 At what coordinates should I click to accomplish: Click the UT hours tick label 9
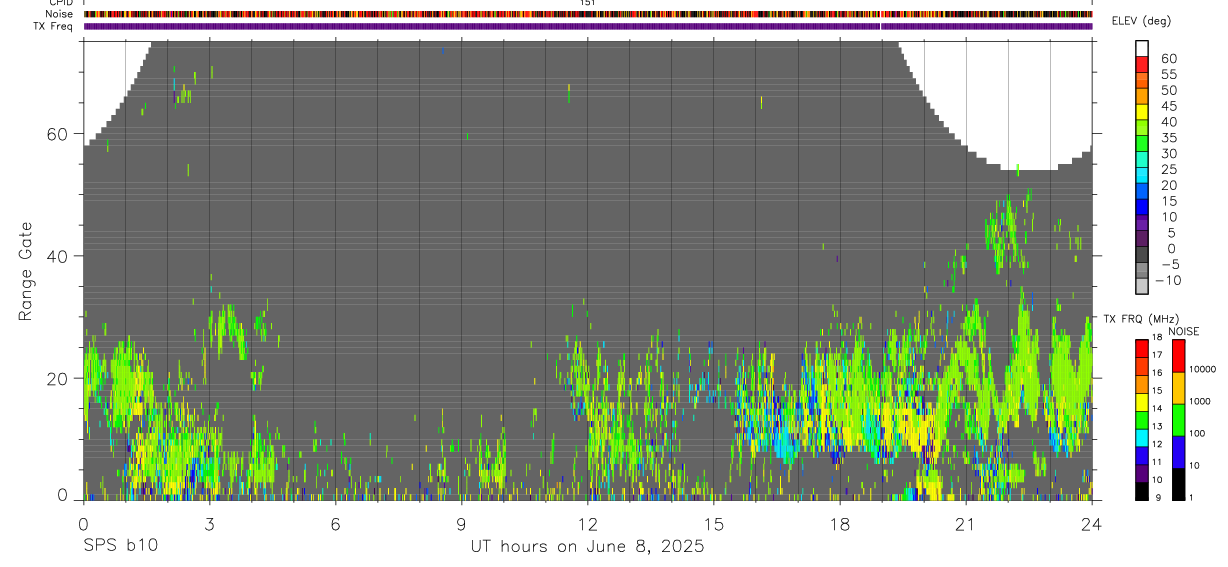pos(461,524)
